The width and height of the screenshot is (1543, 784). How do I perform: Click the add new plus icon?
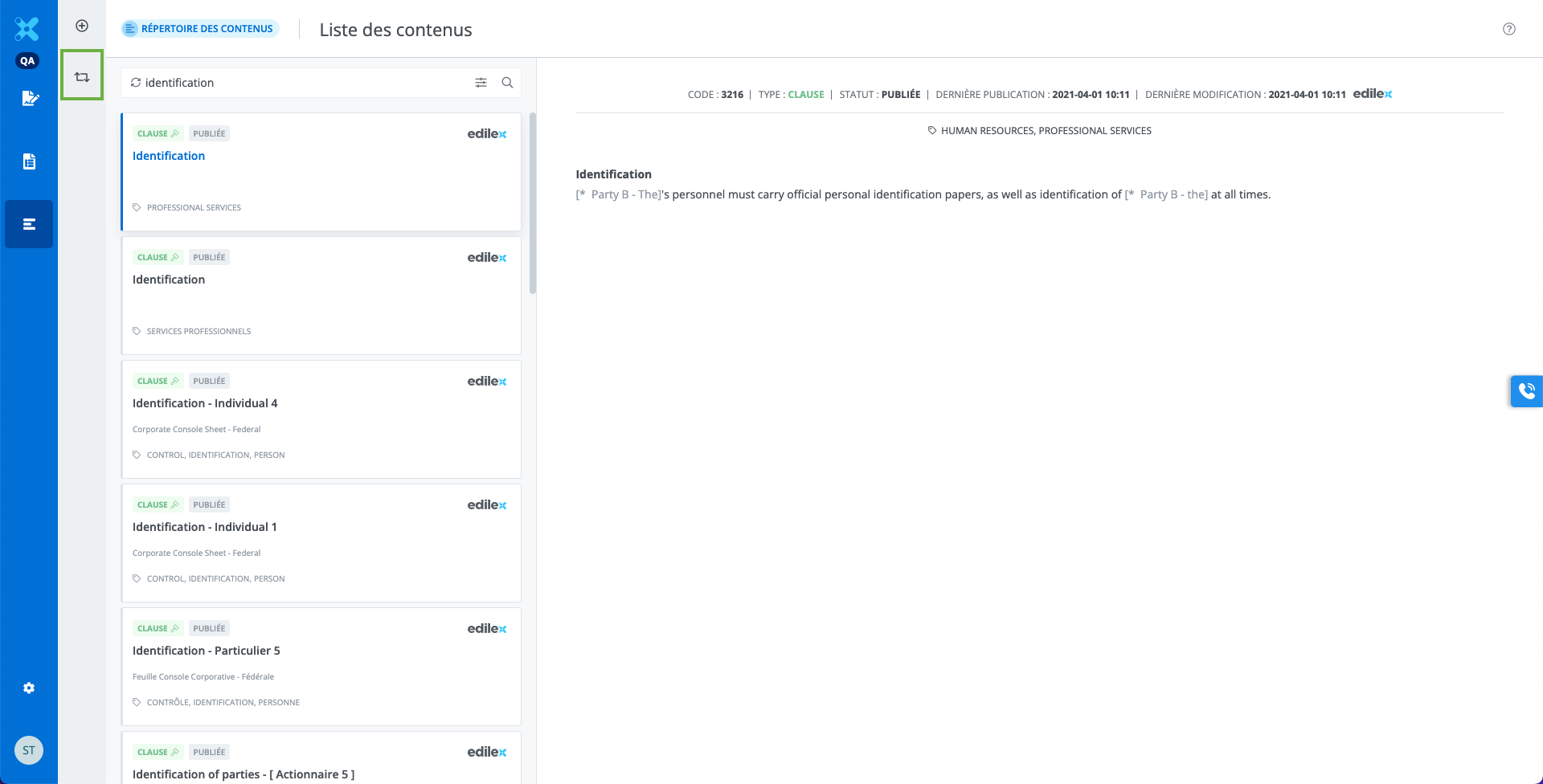point(82,26)
